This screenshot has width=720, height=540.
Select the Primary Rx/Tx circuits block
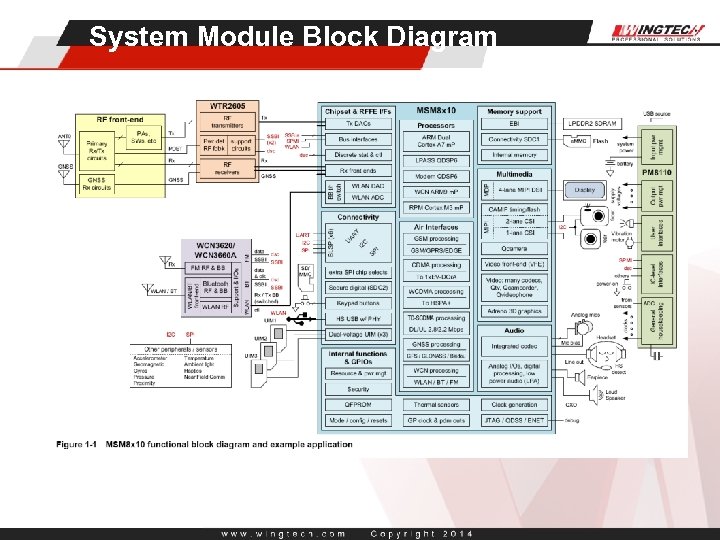97,151
